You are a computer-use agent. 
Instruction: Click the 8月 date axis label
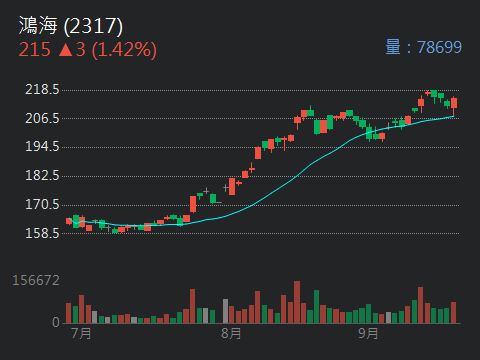tap(231, 333)
